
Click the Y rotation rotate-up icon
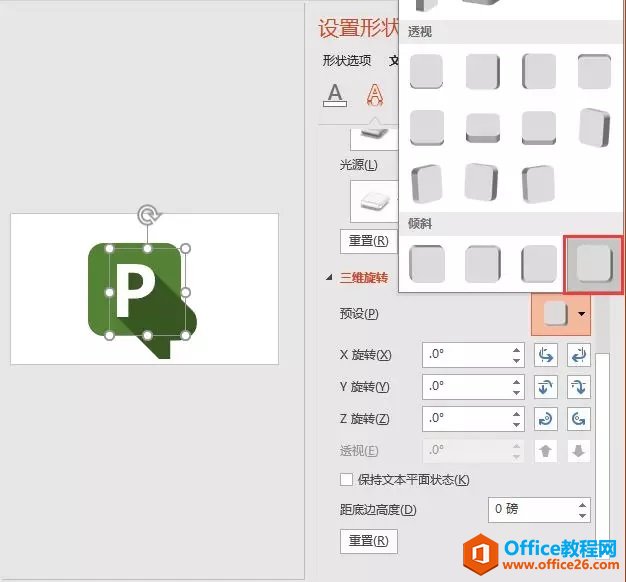click(x=547, y=387)
